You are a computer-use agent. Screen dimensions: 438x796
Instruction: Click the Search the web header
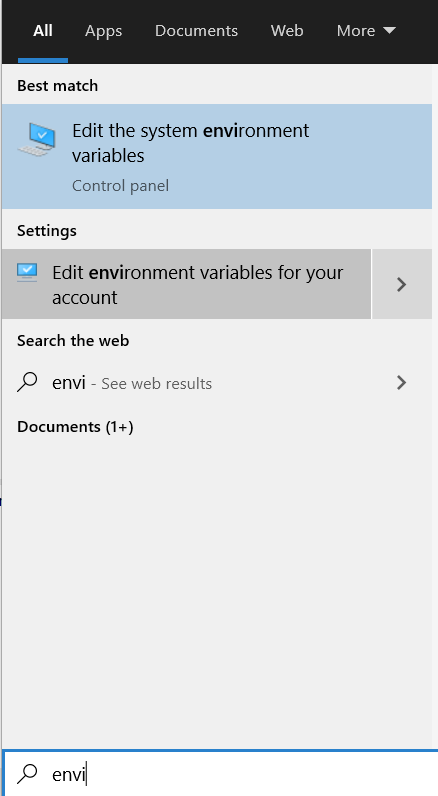(73, 341)
